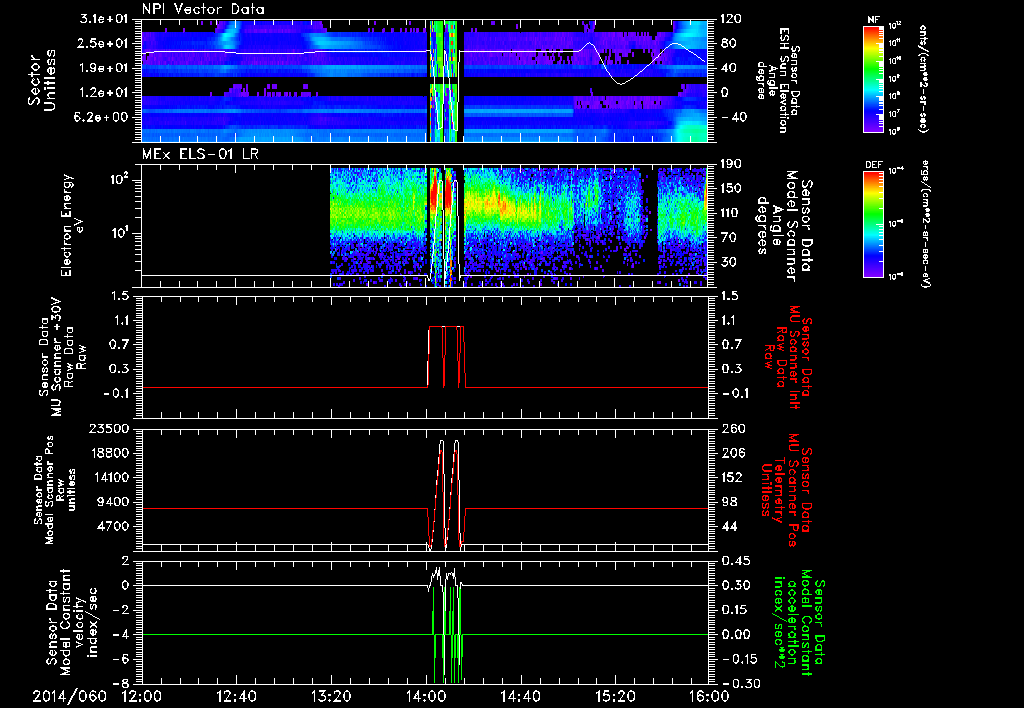
Task: Click the 12:00 time tick label
Action: [x=142, y=697]
